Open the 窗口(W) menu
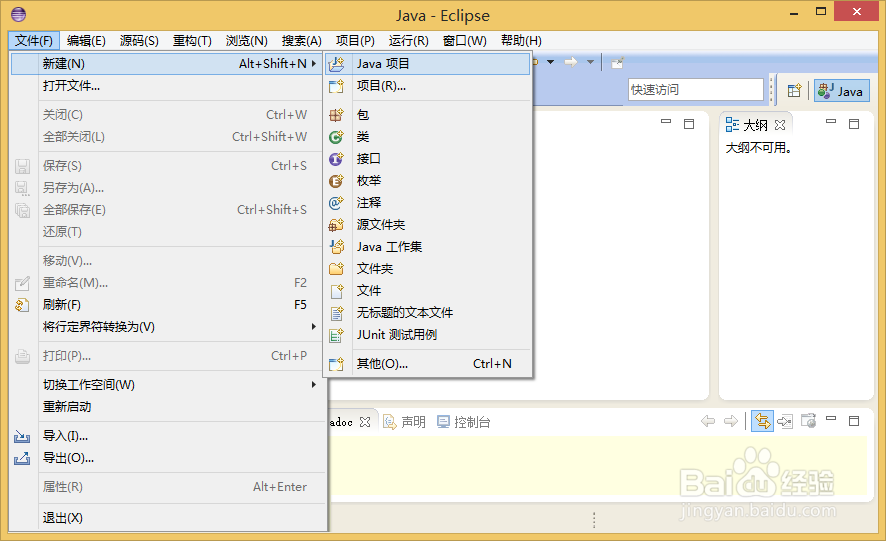Screen dimensions: 886x541 pyautogui.click(x=464, y=41)
